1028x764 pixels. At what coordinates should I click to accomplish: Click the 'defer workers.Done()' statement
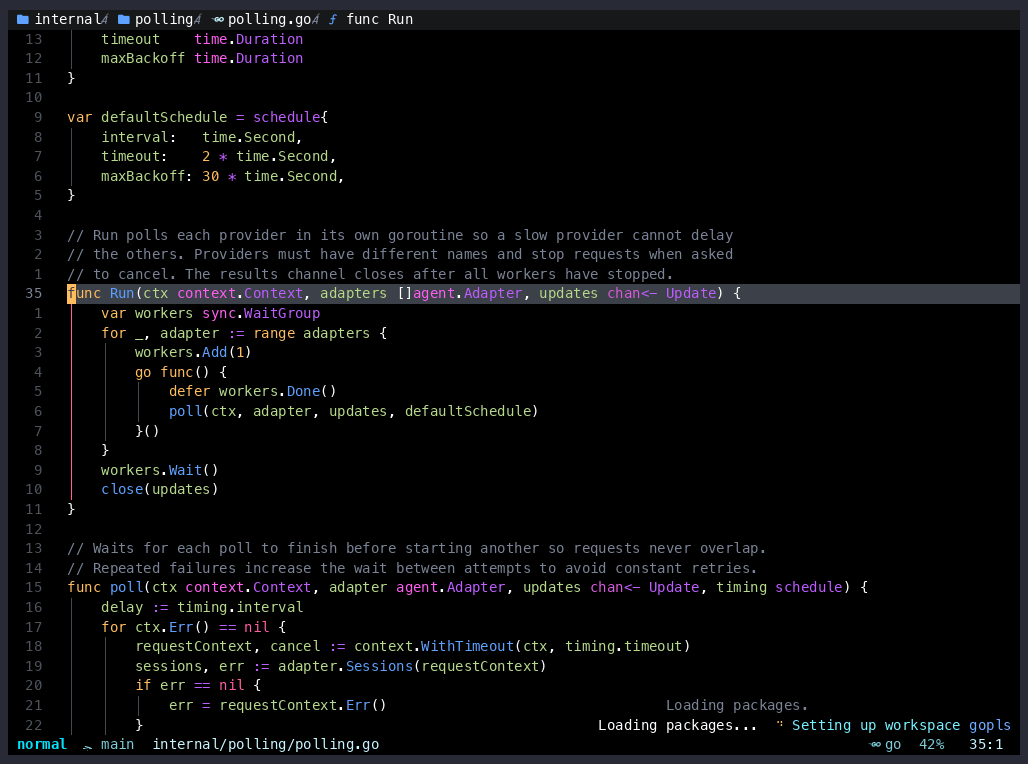point(252,392)
